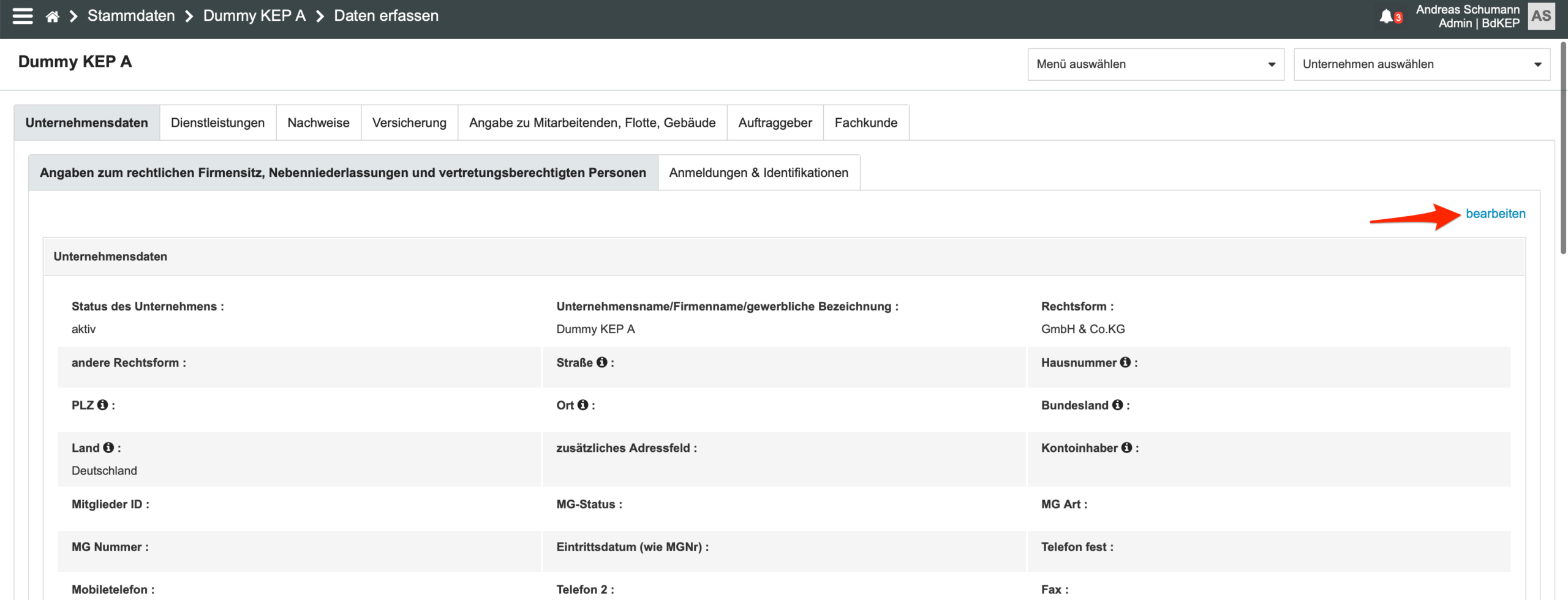Click the Eintrittsdatum (wie MGNr) label
The height and width of the screenshot is (600, 1568).
[632, 547]
